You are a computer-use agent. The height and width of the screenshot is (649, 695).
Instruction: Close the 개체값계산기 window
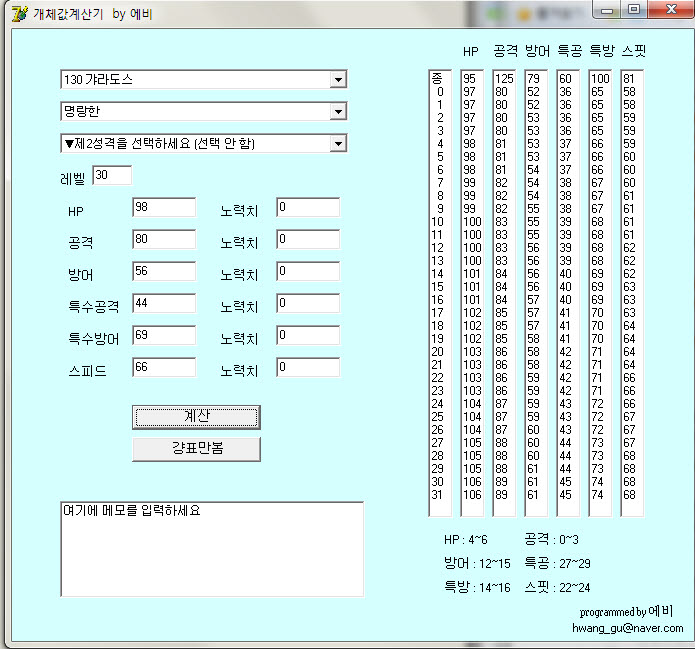(671, 9)
